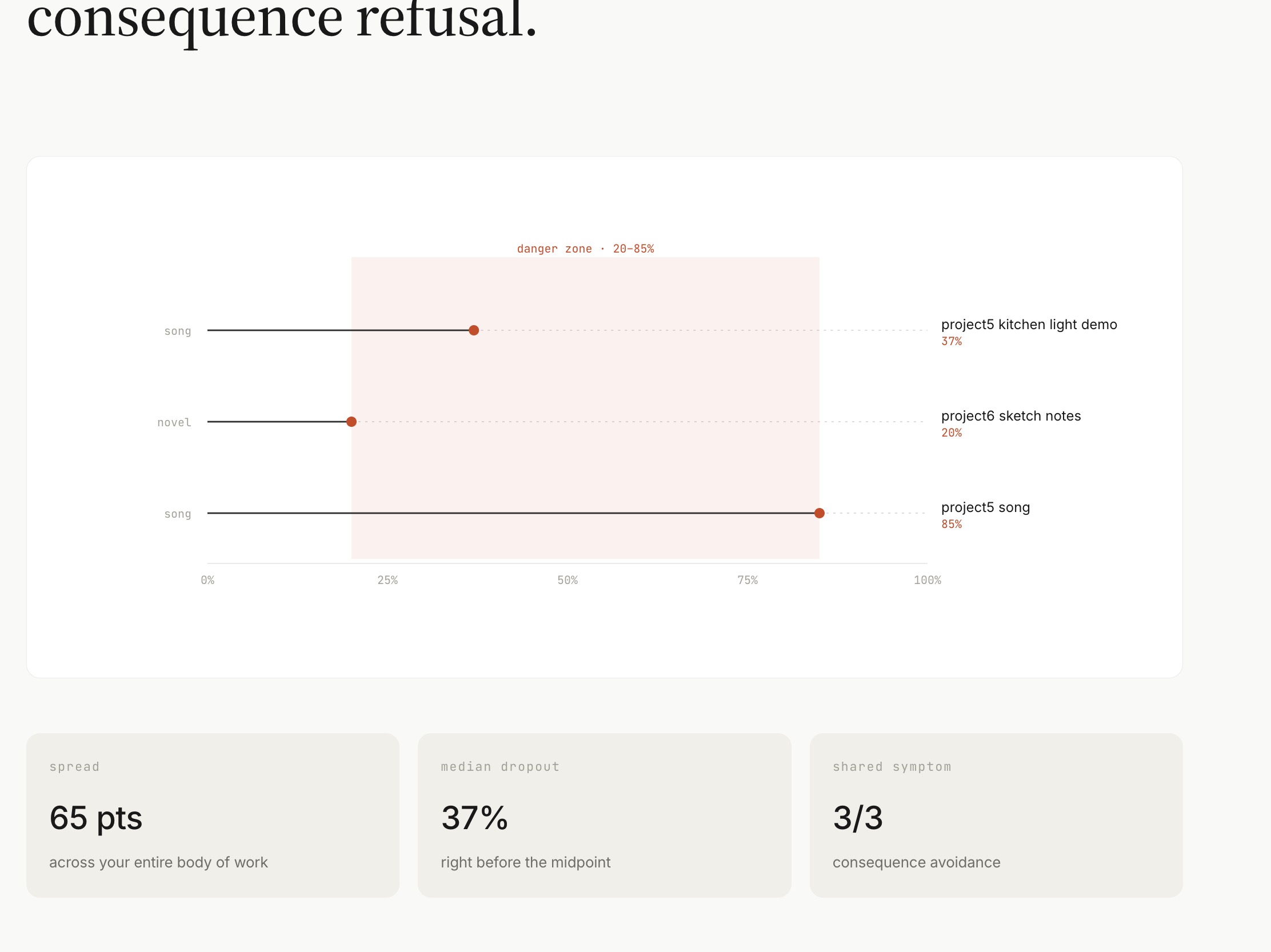The width and height of the screenshot is (1271, 952).
Task: Open the spread 65 pts card
Action: (213, 815)
